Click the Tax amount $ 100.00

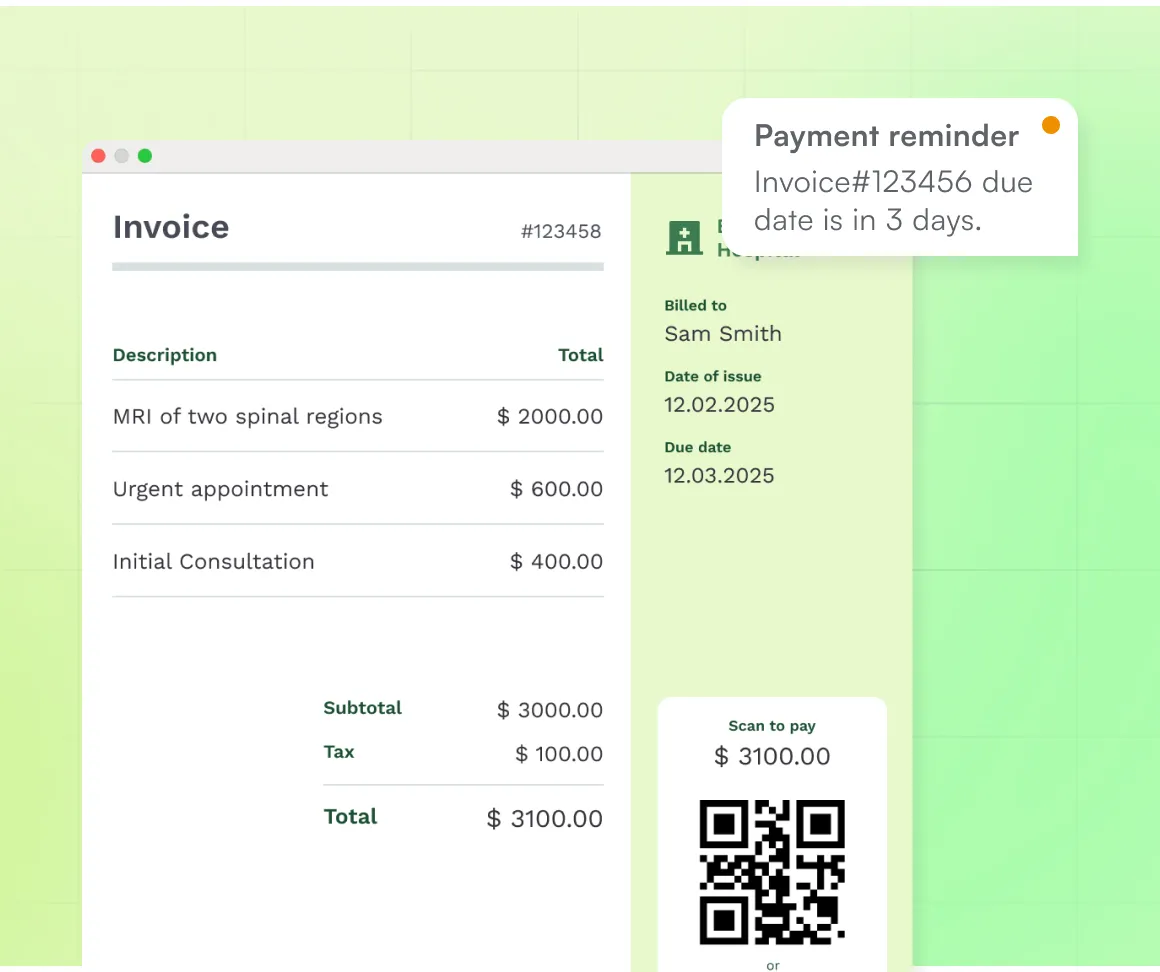click(558, 754)
